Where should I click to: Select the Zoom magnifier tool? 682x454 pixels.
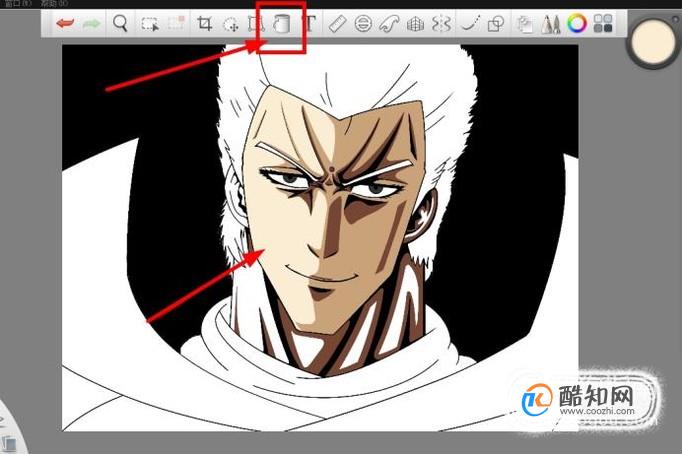click(x=120, y=23)
